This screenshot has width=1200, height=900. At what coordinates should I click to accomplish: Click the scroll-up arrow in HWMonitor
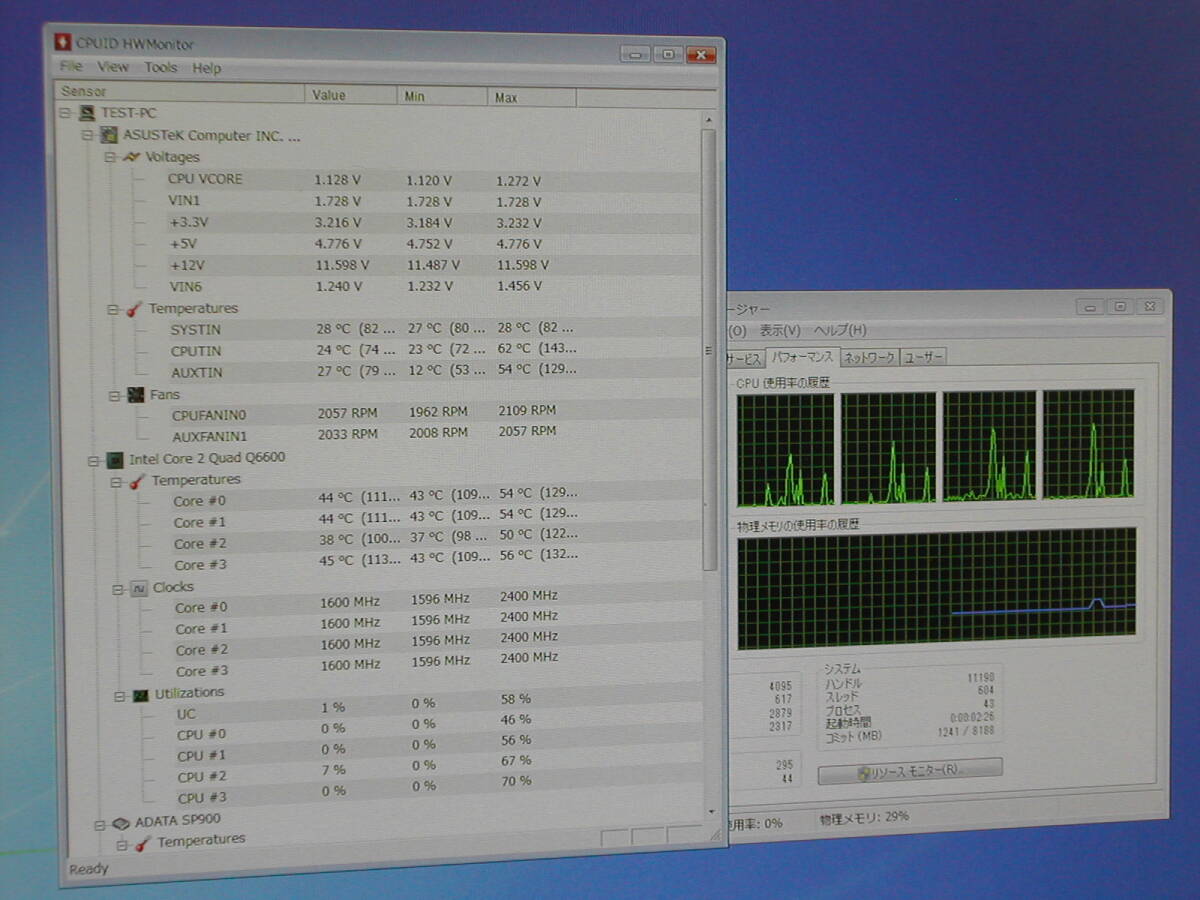pos(709,120)
